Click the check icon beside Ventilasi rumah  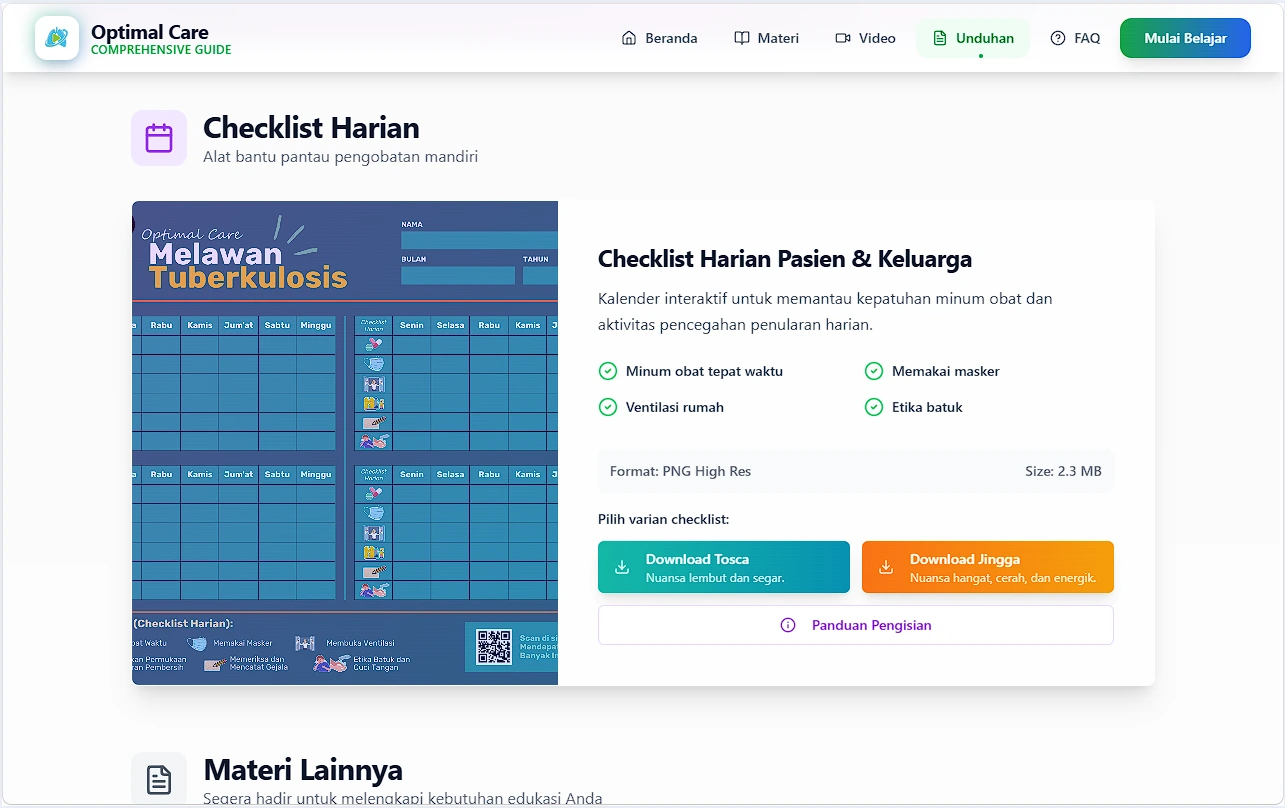607,407
